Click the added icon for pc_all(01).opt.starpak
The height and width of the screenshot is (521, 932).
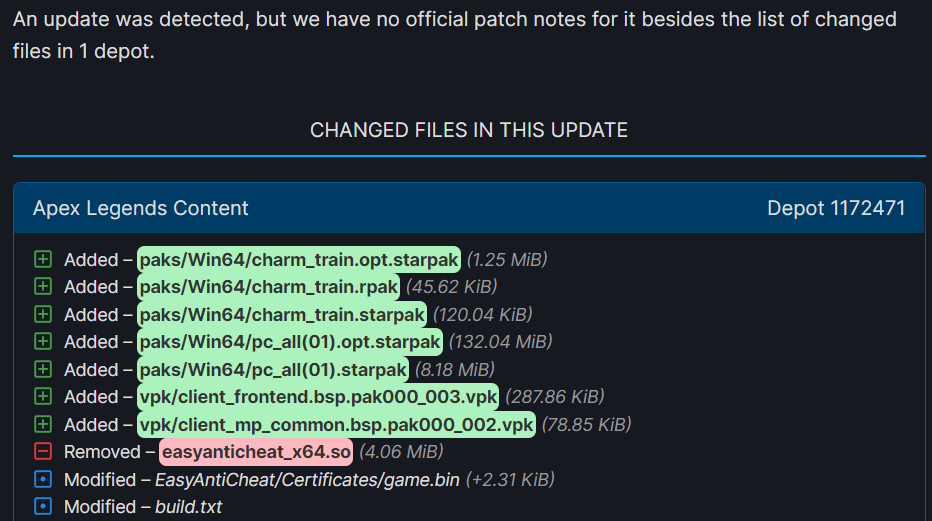42,342
